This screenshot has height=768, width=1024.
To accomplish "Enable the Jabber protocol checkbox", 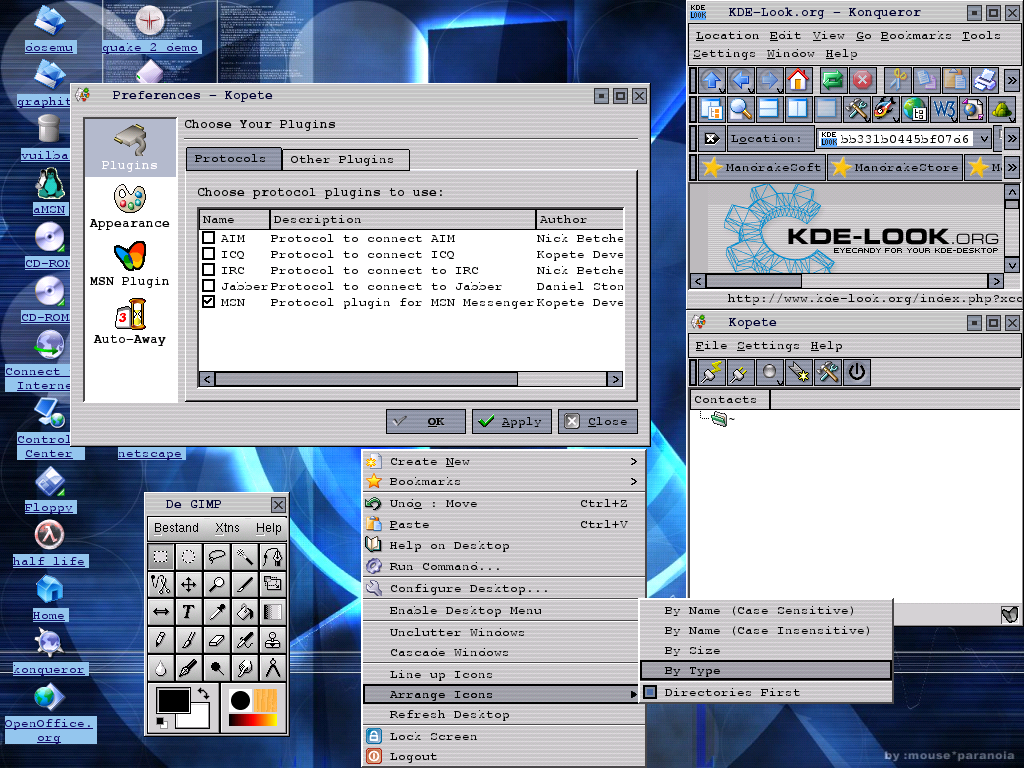I will [208, 286].
